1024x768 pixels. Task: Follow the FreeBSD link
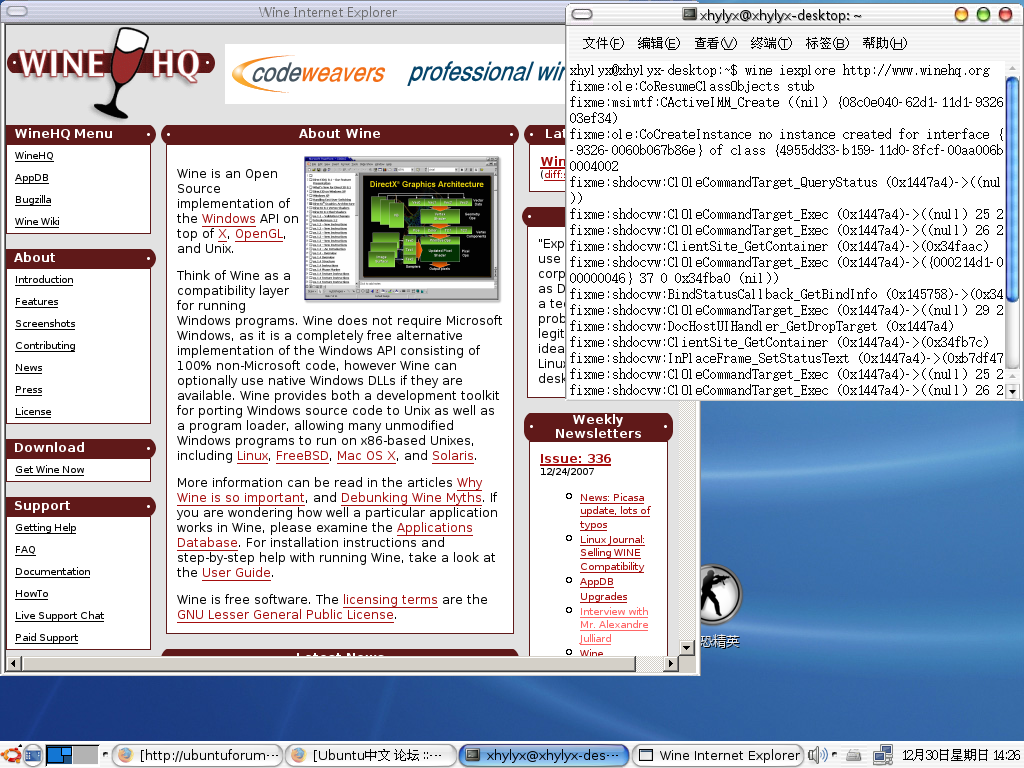point(302,456)
